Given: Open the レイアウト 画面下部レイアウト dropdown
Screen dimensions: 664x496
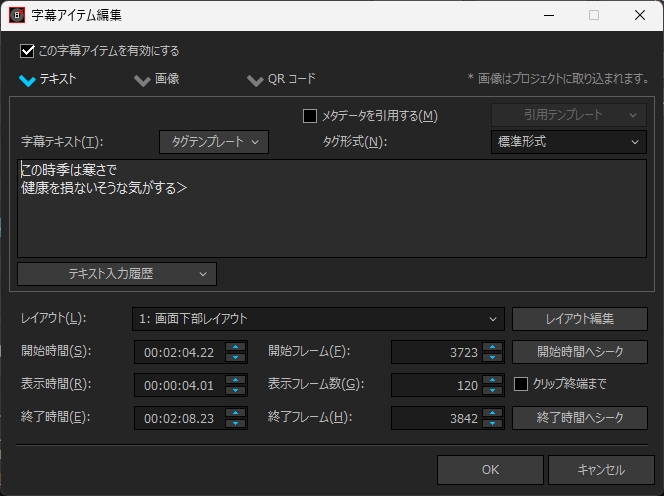Looking at the screenshot, I should point(318,319).
